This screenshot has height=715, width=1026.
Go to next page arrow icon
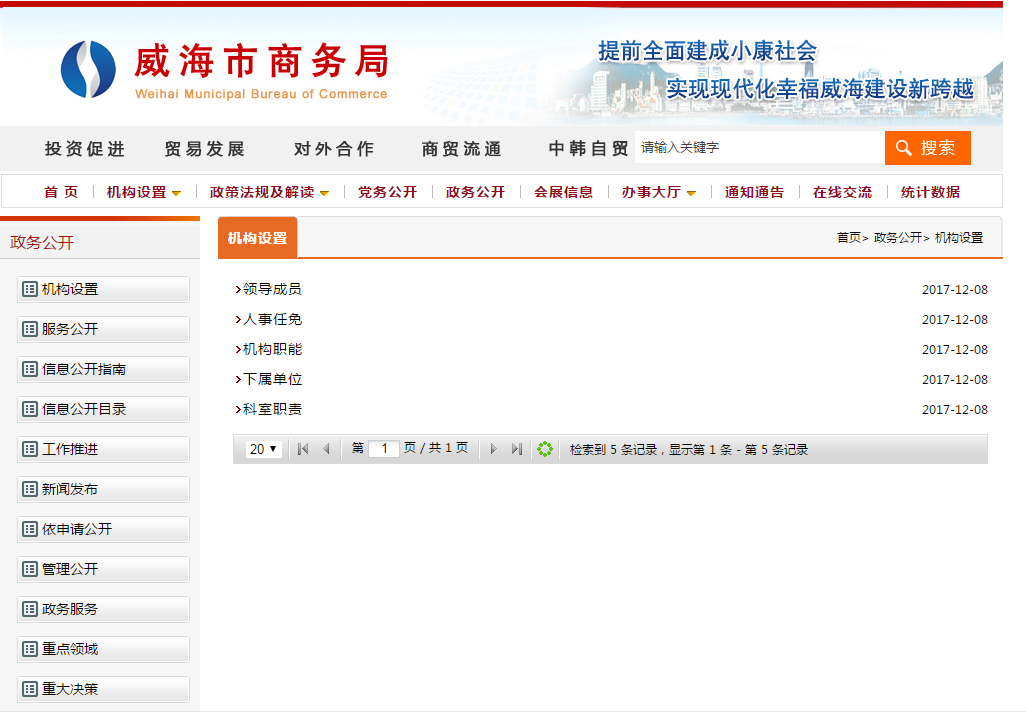pos(493,450)
